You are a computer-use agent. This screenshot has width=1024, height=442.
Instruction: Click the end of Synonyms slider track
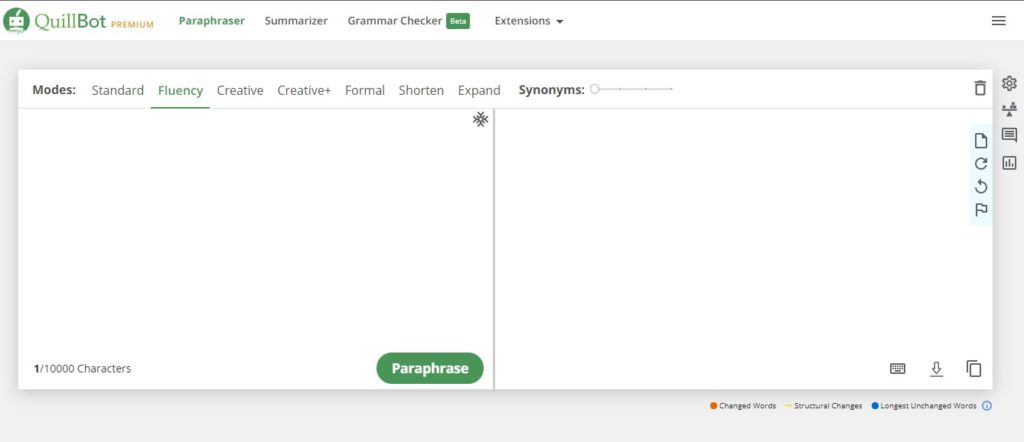pyautogui.click(x=671, y=89)
